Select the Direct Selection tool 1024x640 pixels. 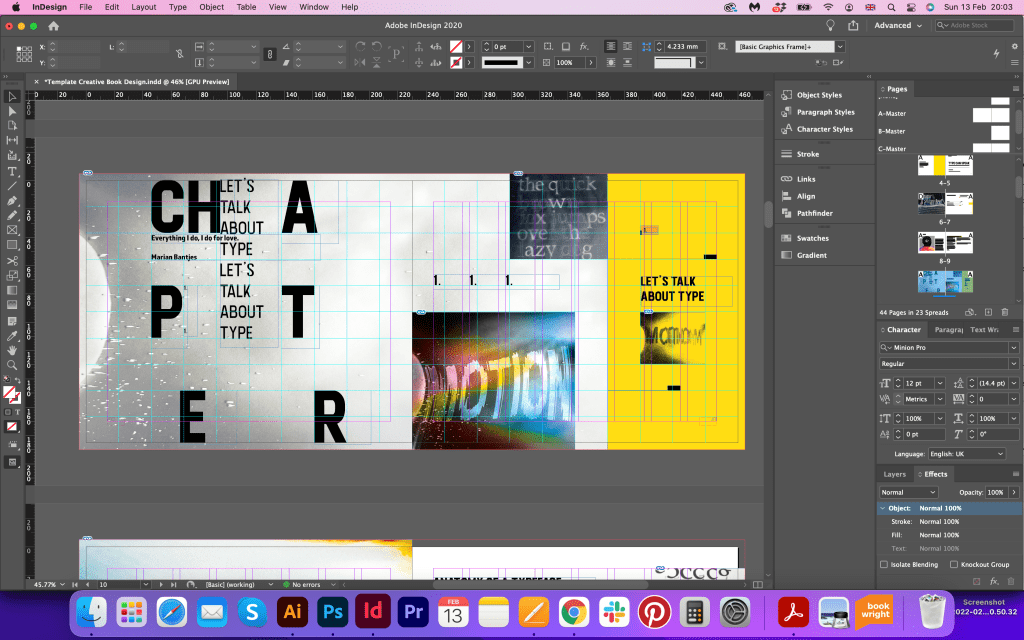[x=12, y=111]
